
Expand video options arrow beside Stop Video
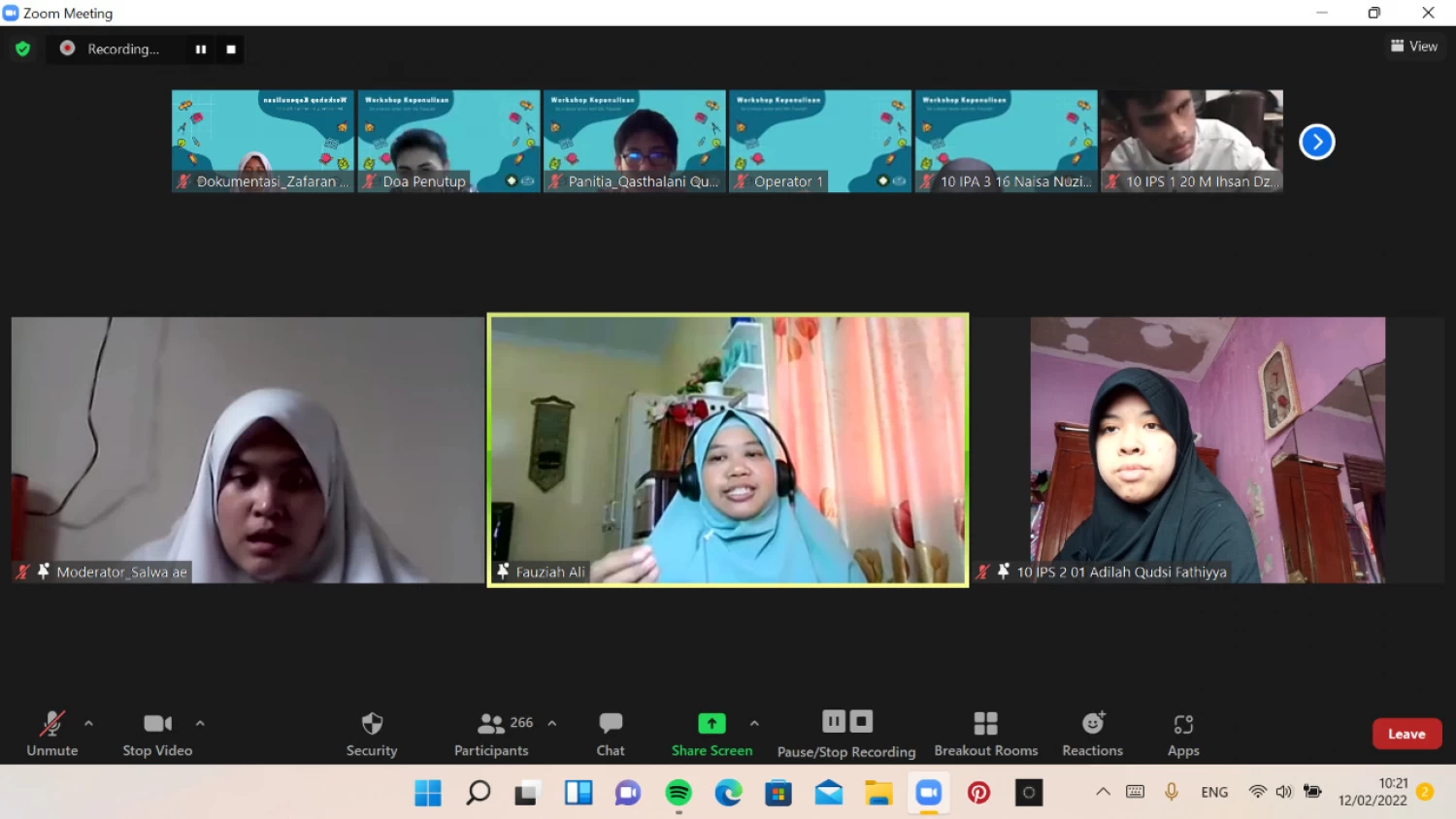200,723
